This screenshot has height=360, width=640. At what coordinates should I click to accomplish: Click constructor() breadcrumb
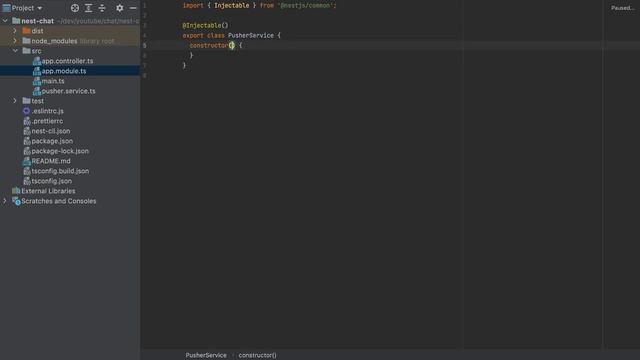point(258,355)
